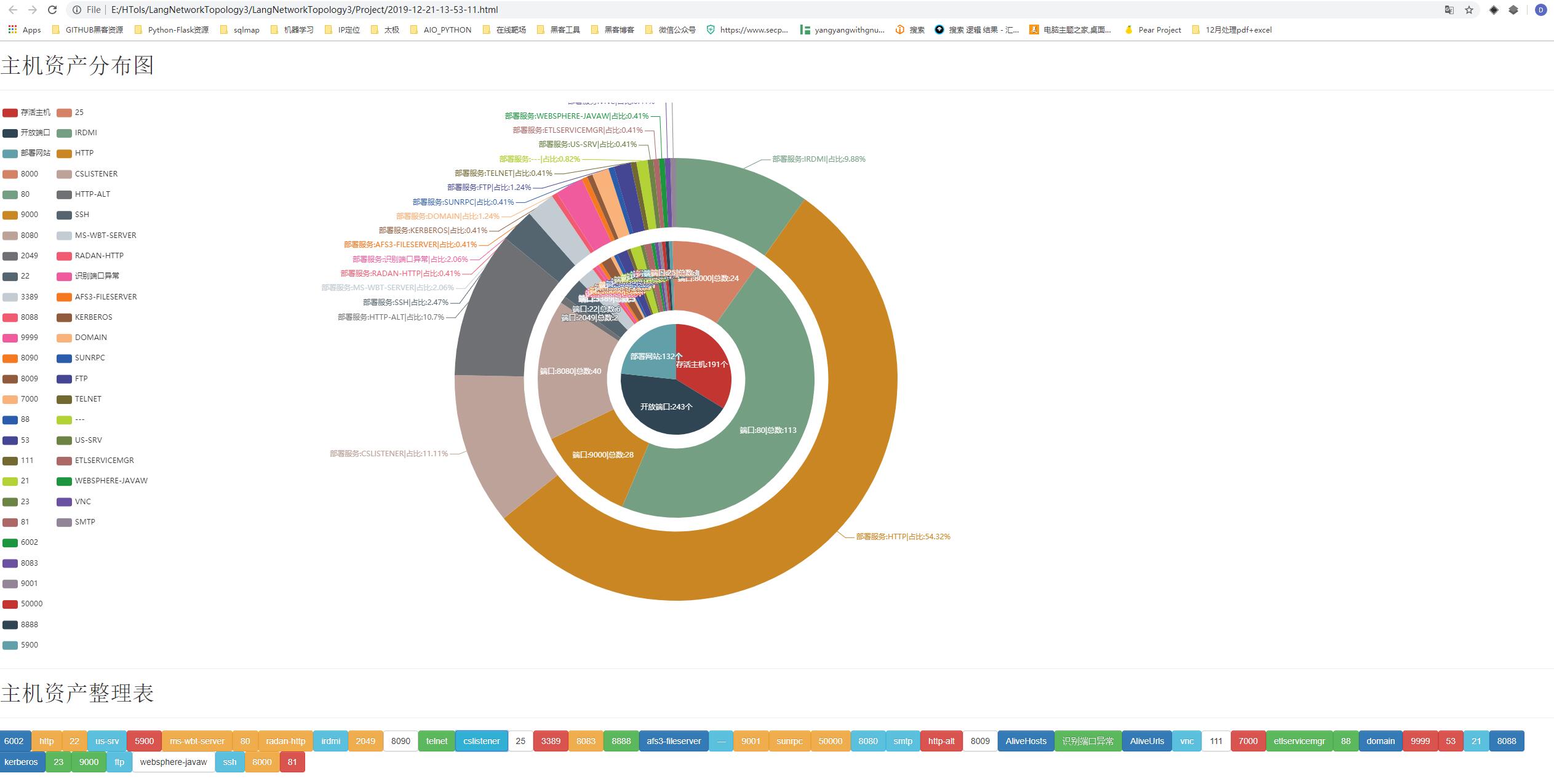Click the 端口:8080|总数:40 ring segment
Screen dimensions: 1554x784
[x=570, y=371]
